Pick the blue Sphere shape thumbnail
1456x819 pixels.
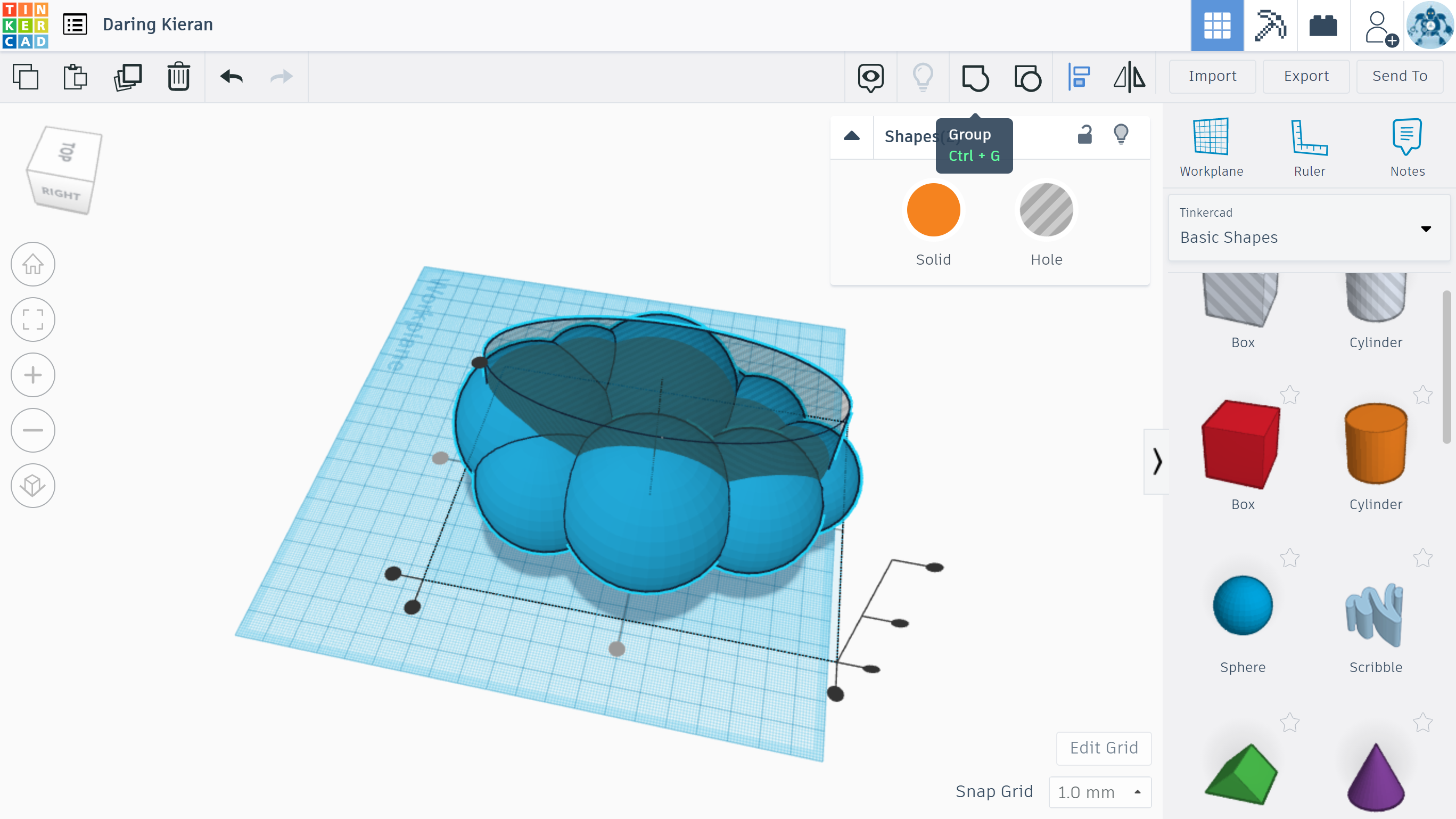pyautogui.click(x=1243, y=606)
